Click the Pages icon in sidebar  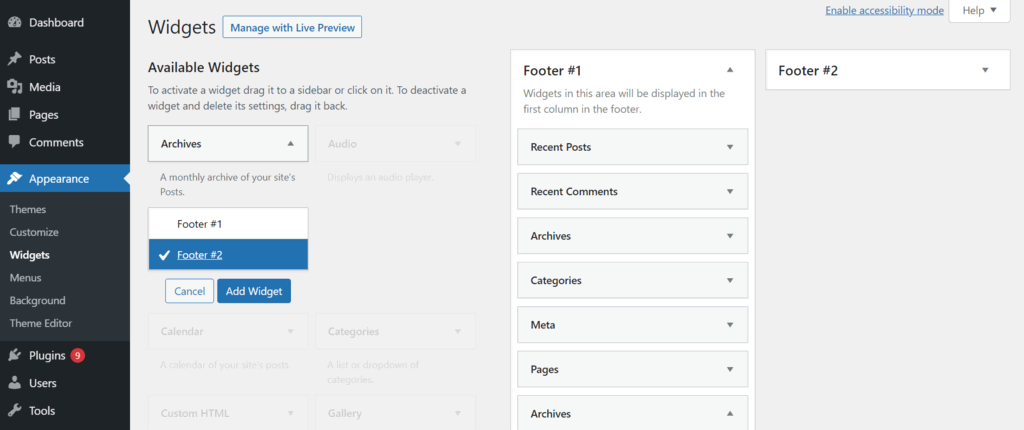coord(14,115)
